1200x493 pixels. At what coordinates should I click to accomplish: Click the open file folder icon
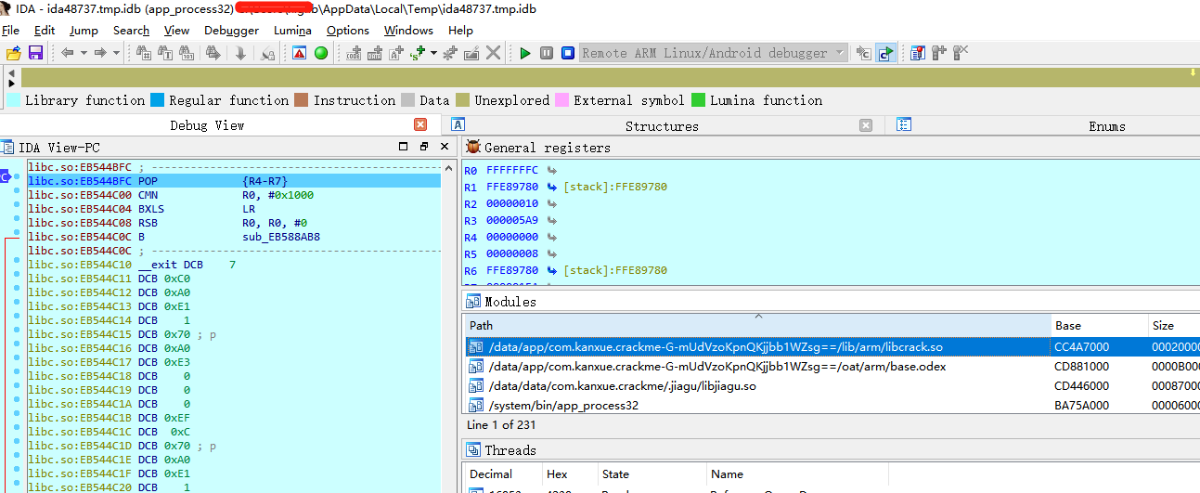pos(13,52)
